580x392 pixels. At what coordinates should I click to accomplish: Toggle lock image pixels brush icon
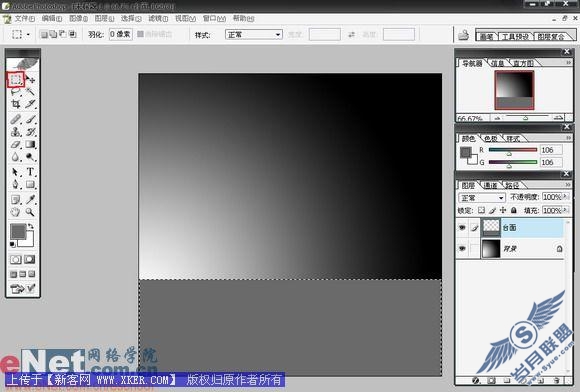(492, 210)
